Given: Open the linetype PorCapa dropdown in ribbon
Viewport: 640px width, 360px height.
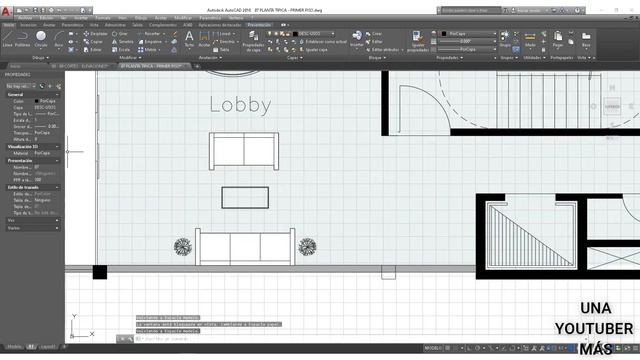Looking at the screenshot, I should tap(495, 49).
